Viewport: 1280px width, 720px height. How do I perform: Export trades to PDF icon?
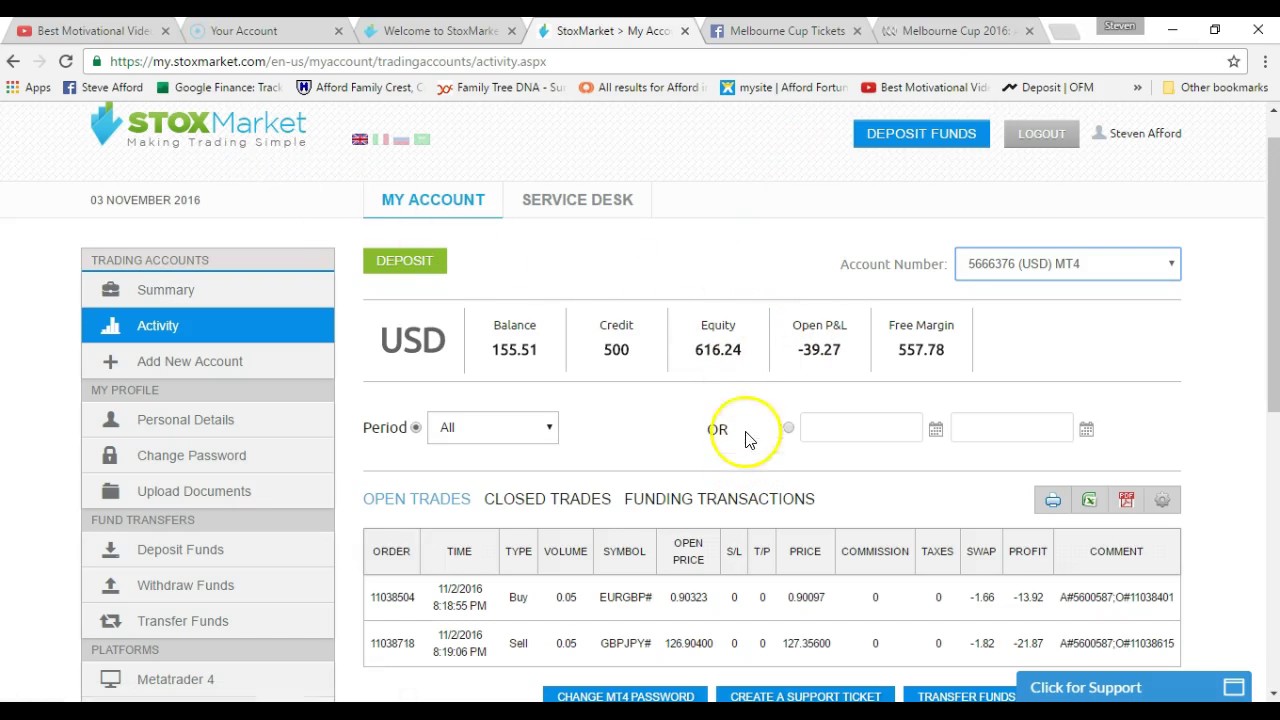tap(1126, 500)
